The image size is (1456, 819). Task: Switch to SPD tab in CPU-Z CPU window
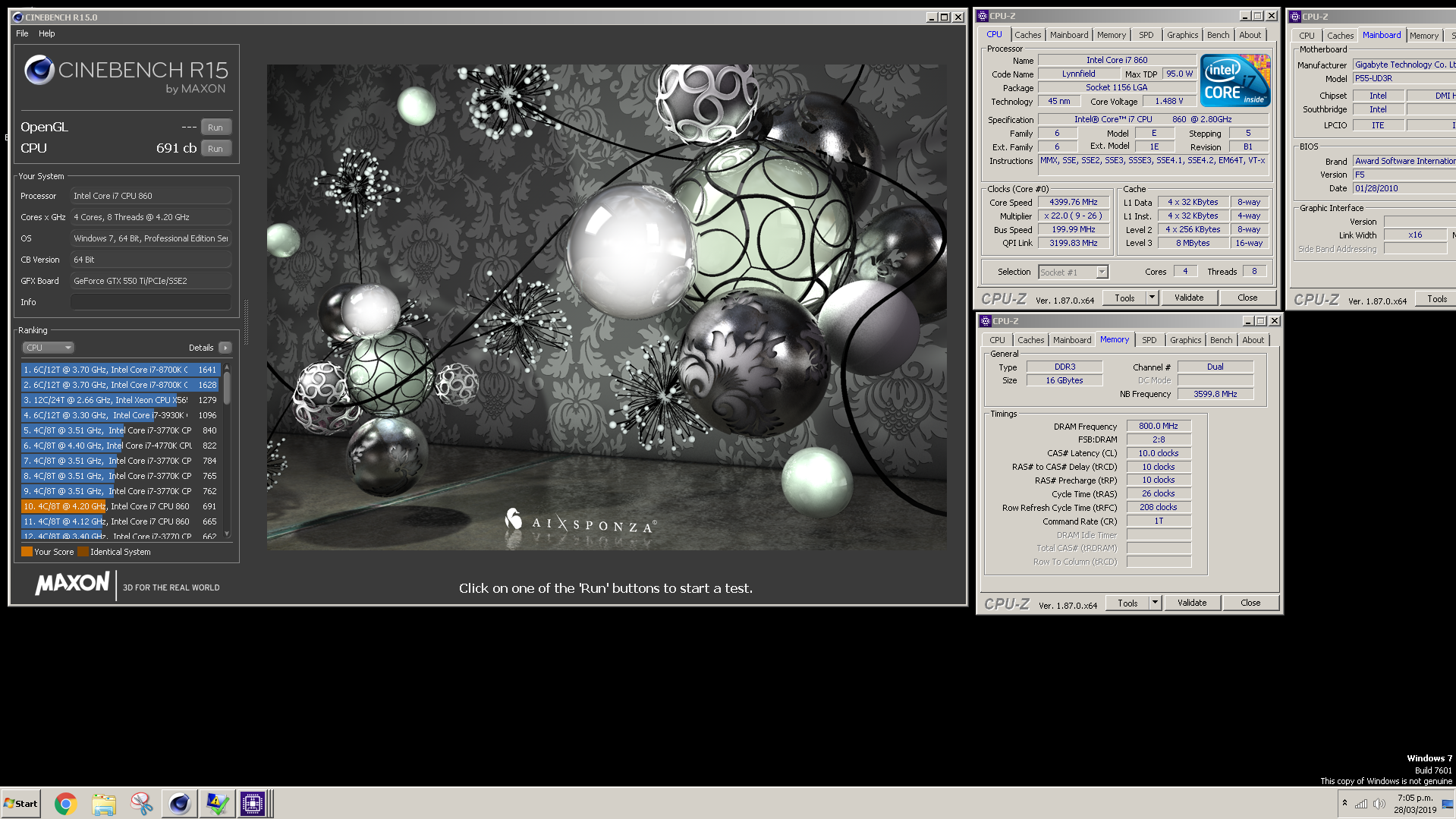click(x=1146, y=35)
